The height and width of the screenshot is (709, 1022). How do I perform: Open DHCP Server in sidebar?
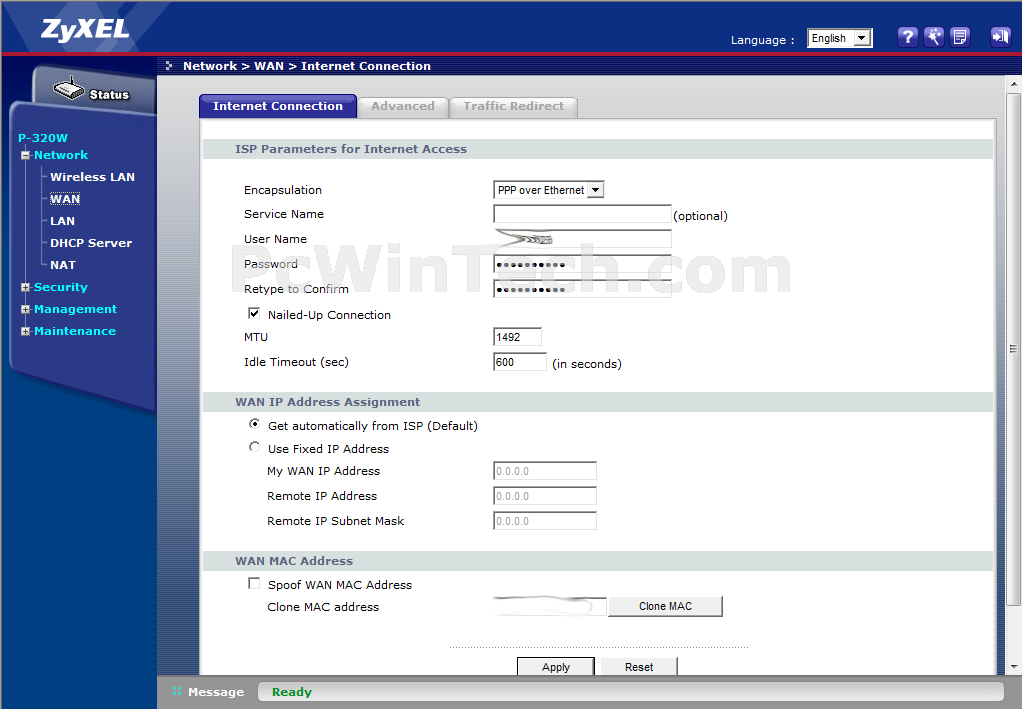91,244
